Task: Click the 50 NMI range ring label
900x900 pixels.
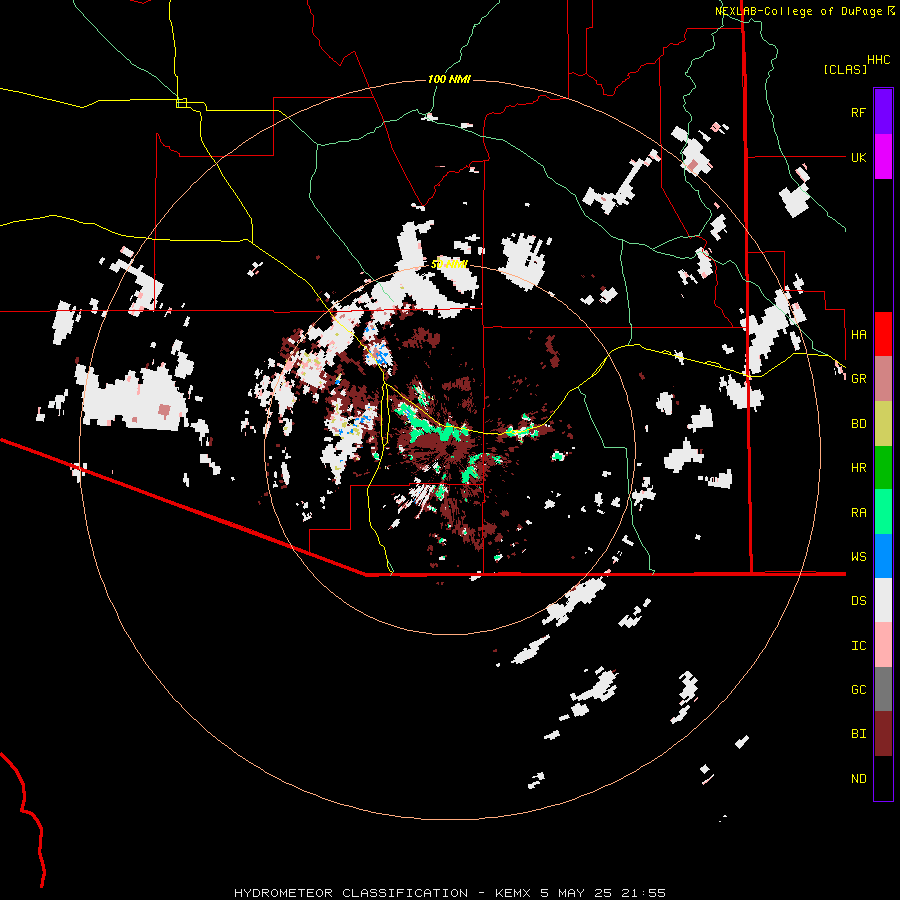Action: tap(449, 265)
